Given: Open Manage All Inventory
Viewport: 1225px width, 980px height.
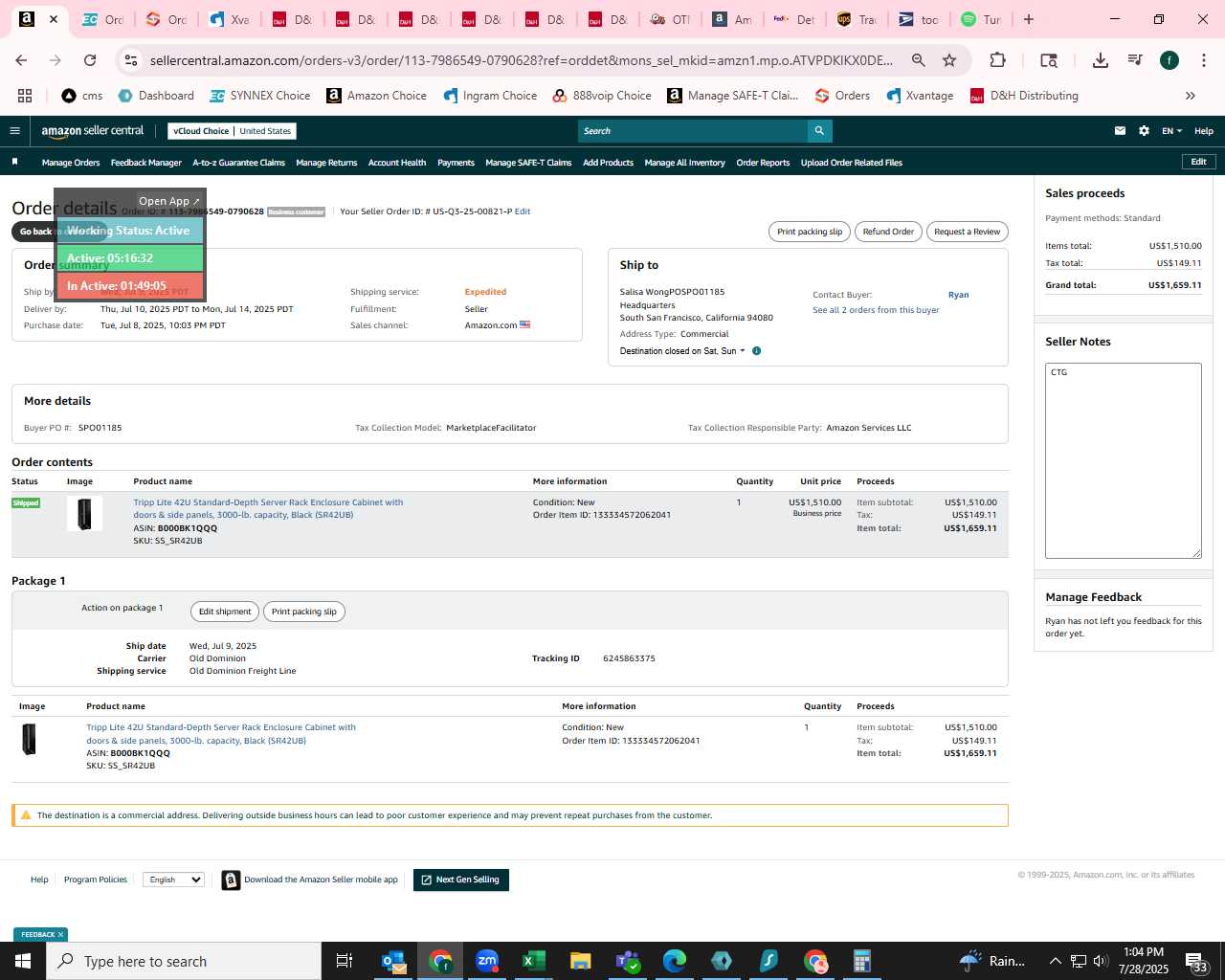Looking at the screenshot, I should pyautogui.click(x=684, y=163).
